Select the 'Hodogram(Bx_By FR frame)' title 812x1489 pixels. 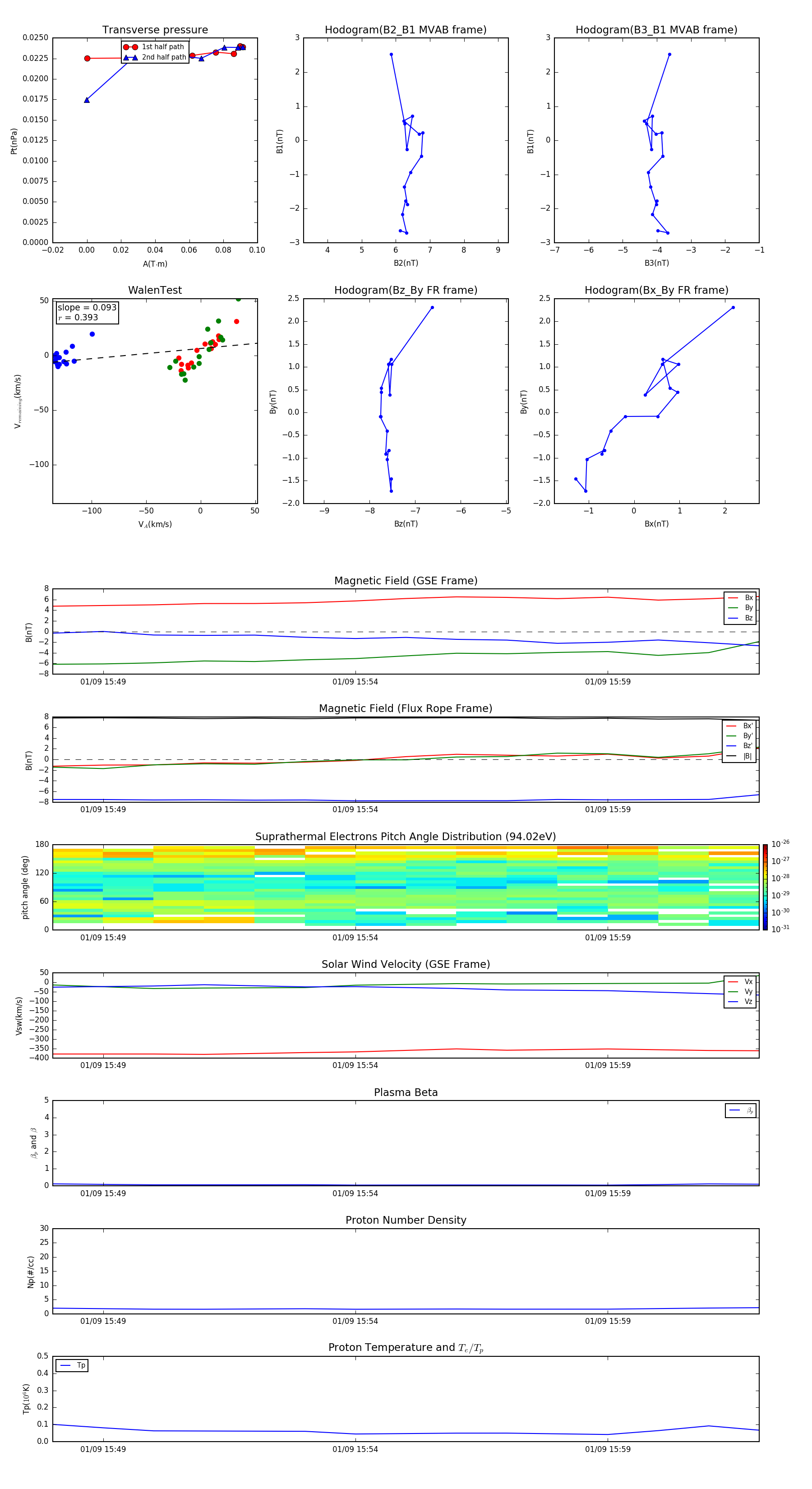[656, 290]
